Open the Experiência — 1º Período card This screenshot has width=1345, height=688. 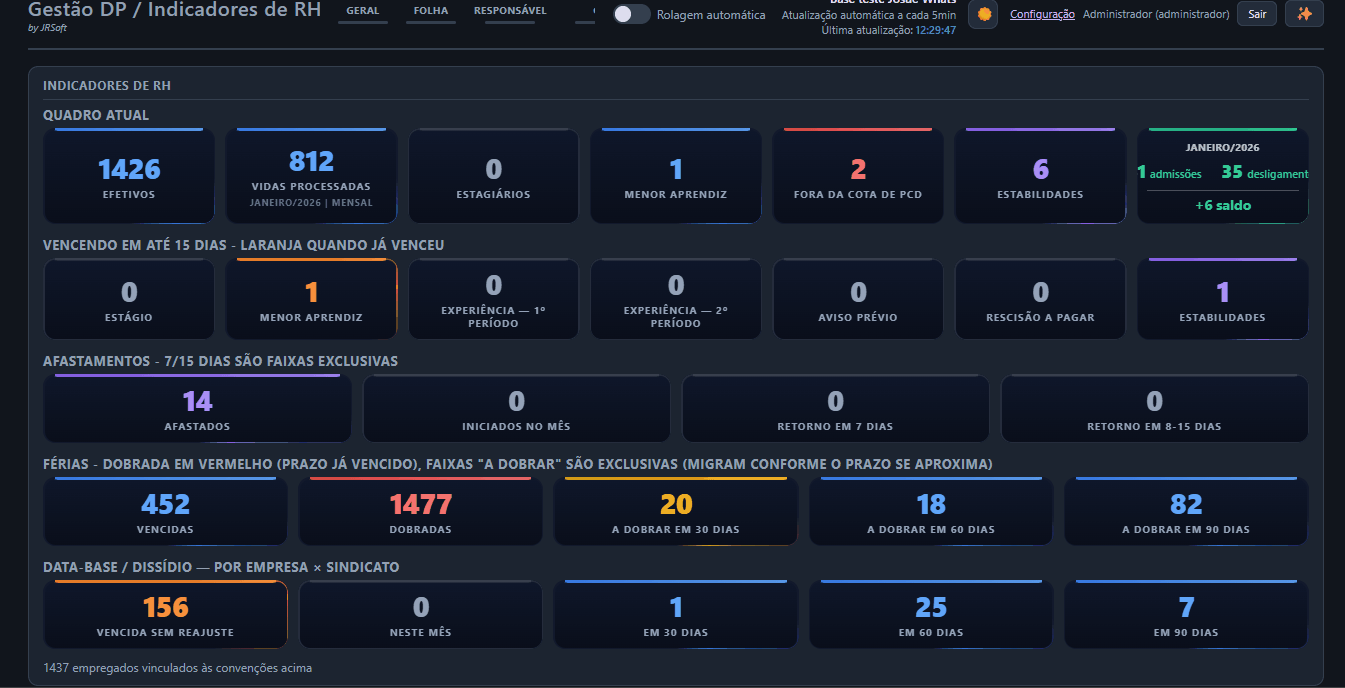click(x=493, y=299)
